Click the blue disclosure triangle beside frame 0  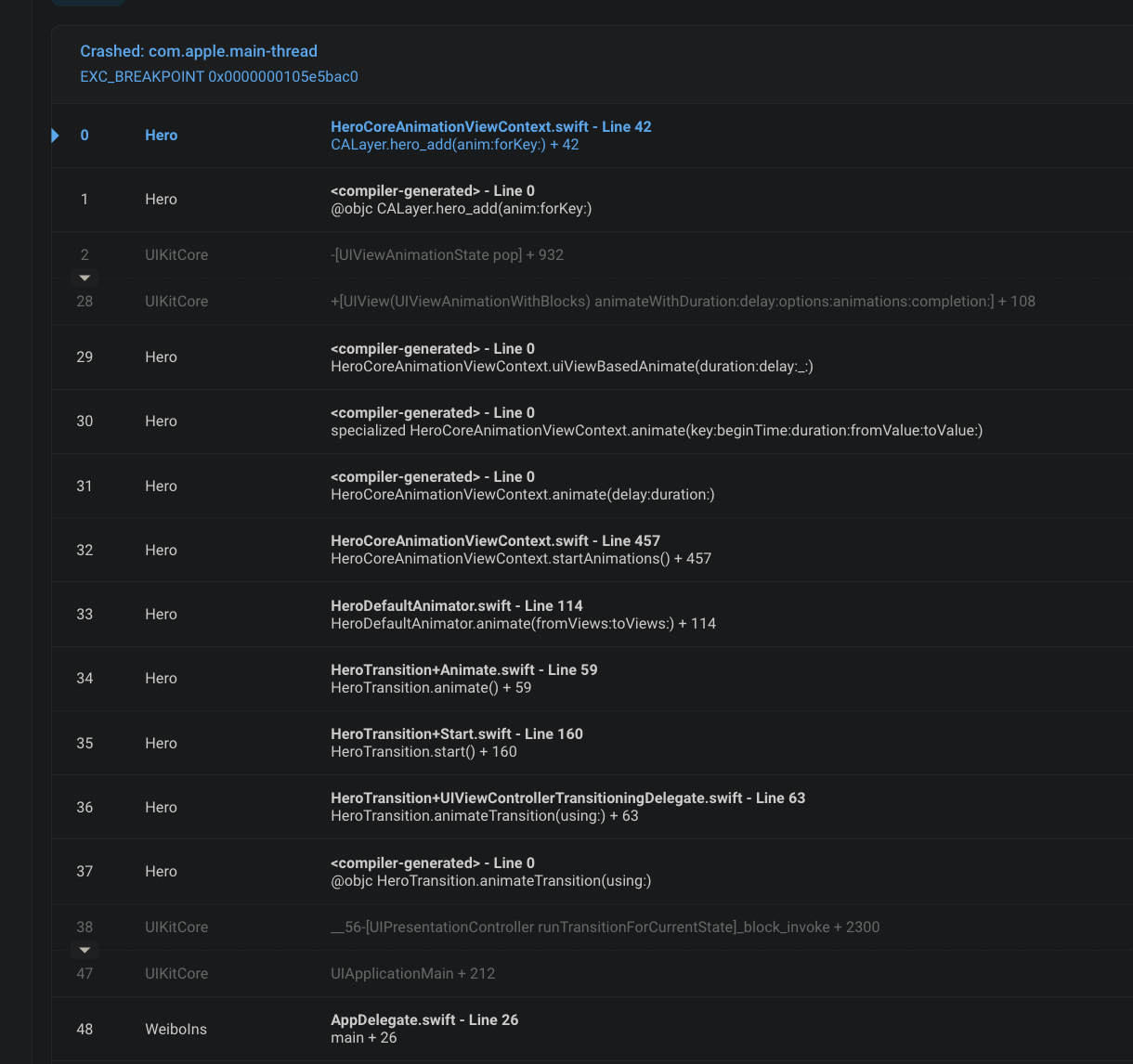[56, 135]
